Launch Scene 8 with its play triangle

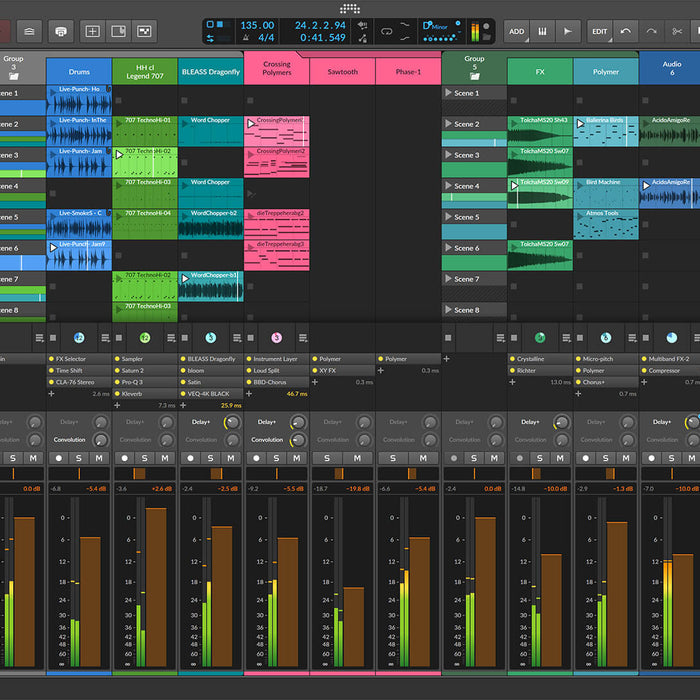coord(448,309)
